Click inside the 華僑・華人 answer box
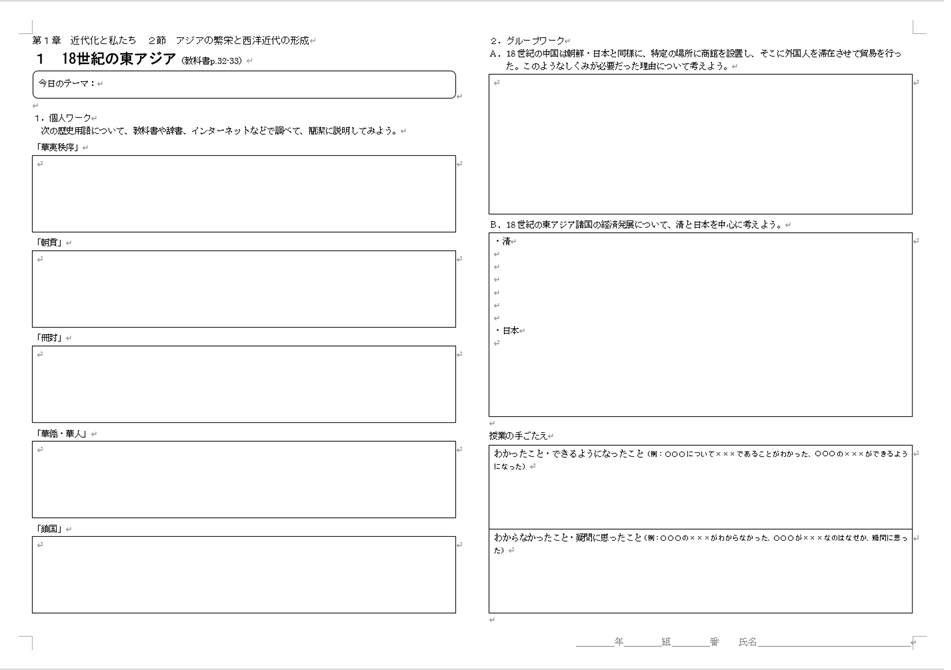This screenshot has height=670, width=951. point(244,480)
